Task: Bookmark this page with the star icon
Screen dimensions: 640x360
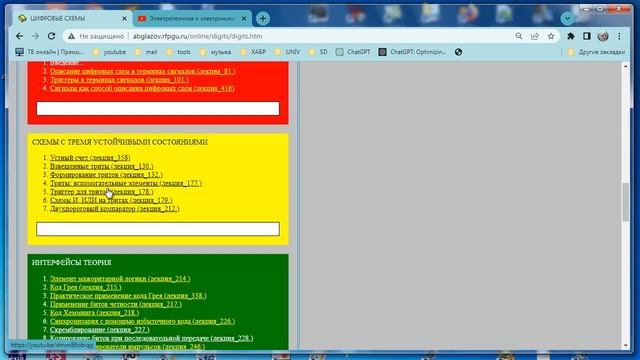Action: pyautogui.click(x=551, y=36)
